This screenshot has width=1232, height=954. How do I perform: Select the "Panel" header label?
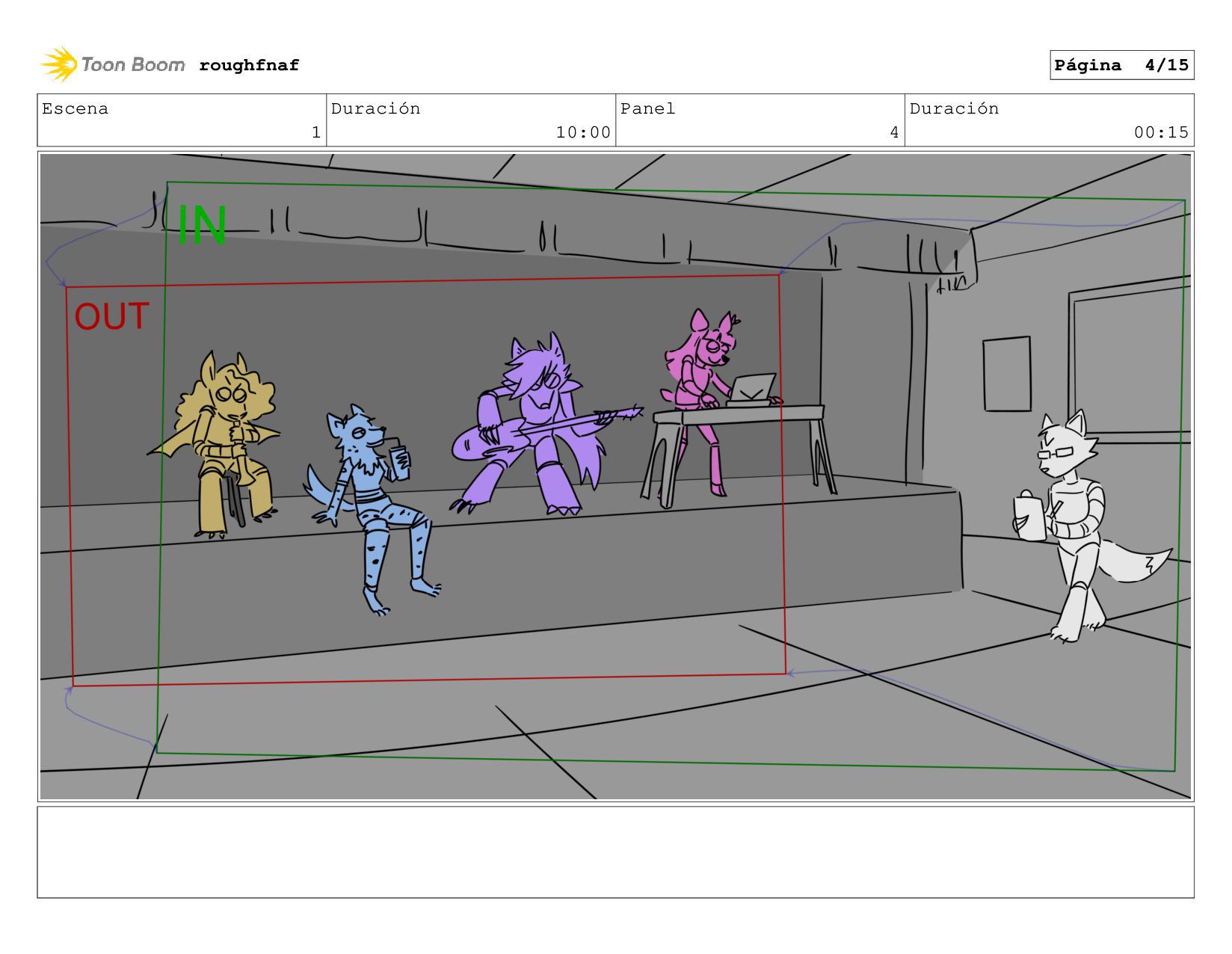pos(647,108)
